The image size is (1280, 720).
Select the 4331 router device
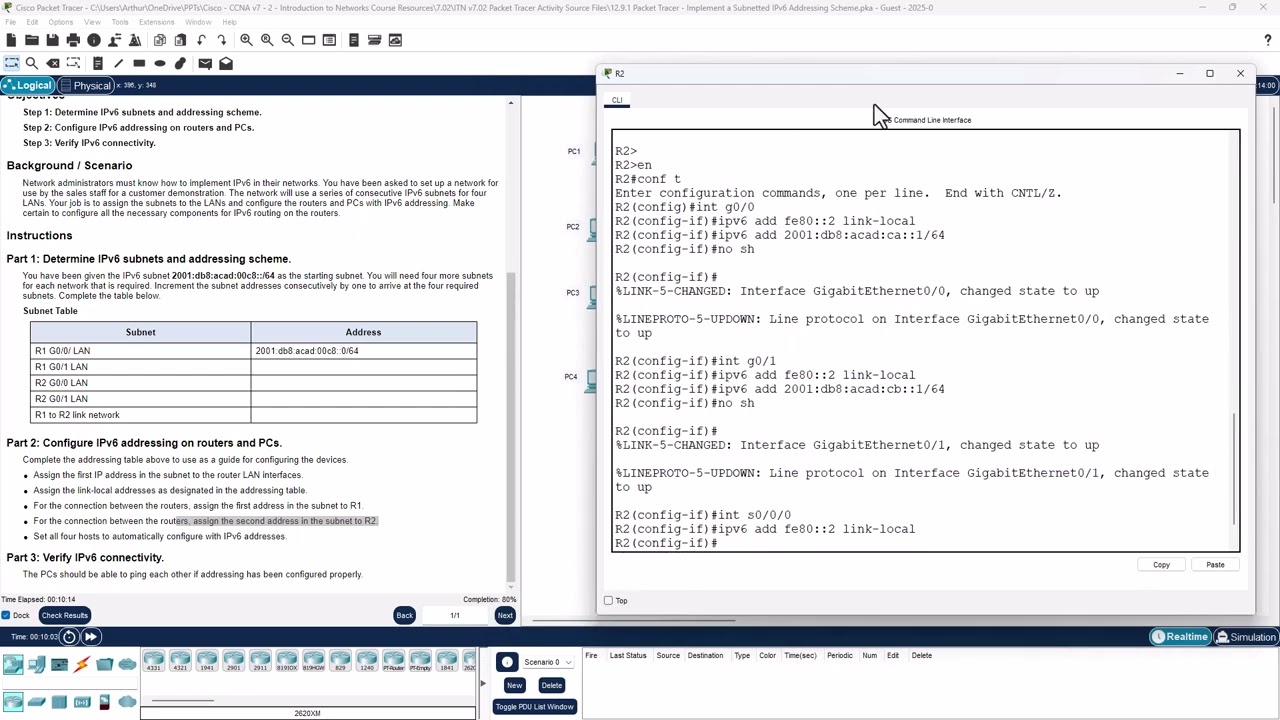[154, 661]
